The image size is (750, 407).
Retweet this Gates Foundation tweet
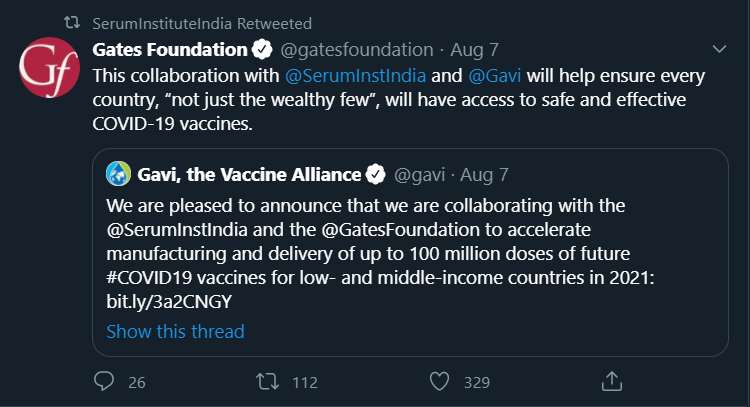click(x=269, y=381)
